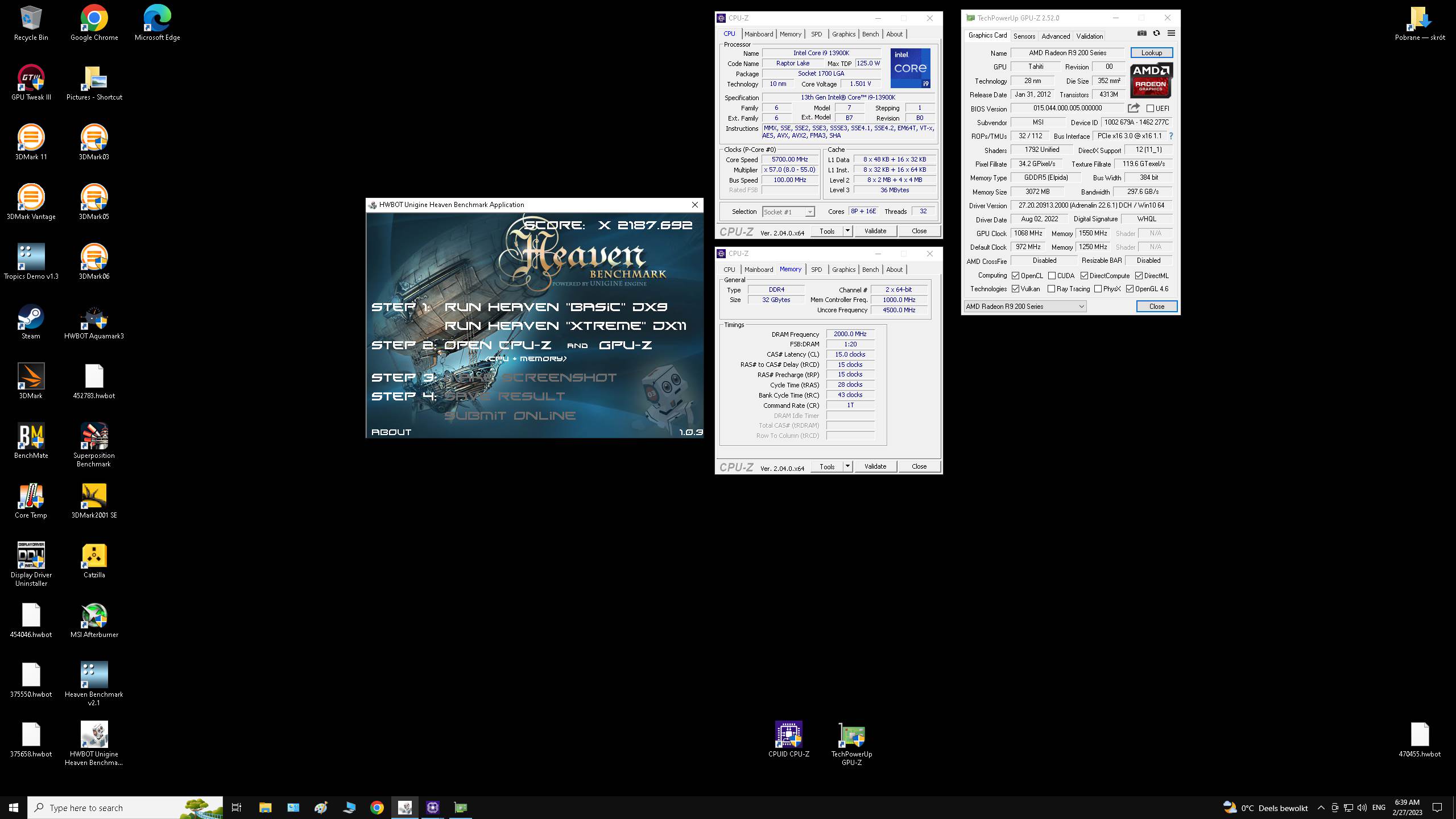This screenshot has width=1456, height=819.
Task: Open Google Chrome from taskbar
Action: coord(377,808)
